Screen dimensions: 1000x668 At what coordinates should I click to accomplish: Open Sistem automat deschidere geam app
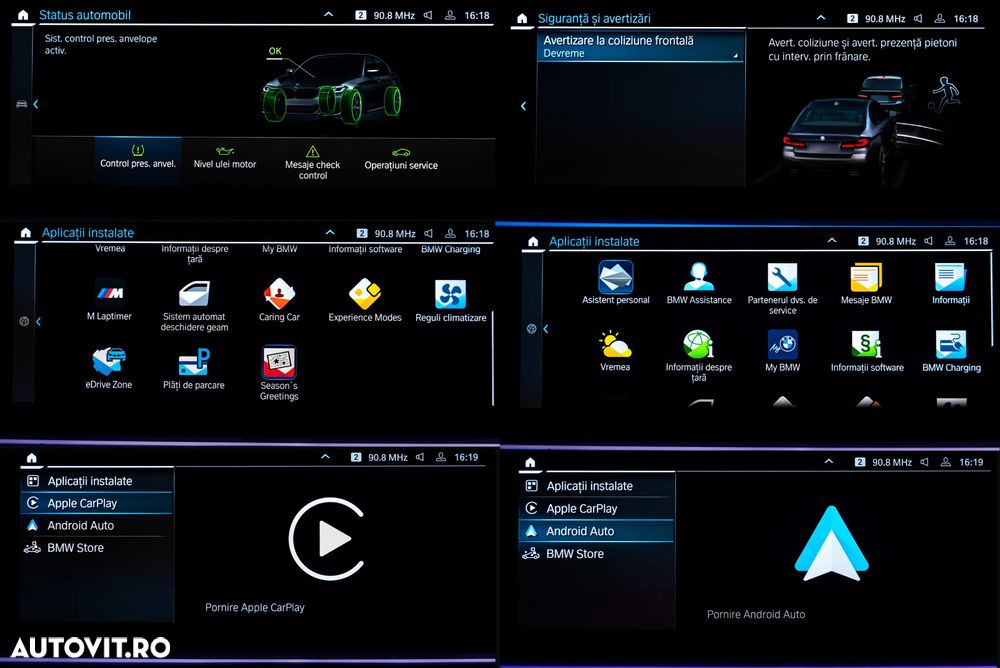(x=194, y=305)
